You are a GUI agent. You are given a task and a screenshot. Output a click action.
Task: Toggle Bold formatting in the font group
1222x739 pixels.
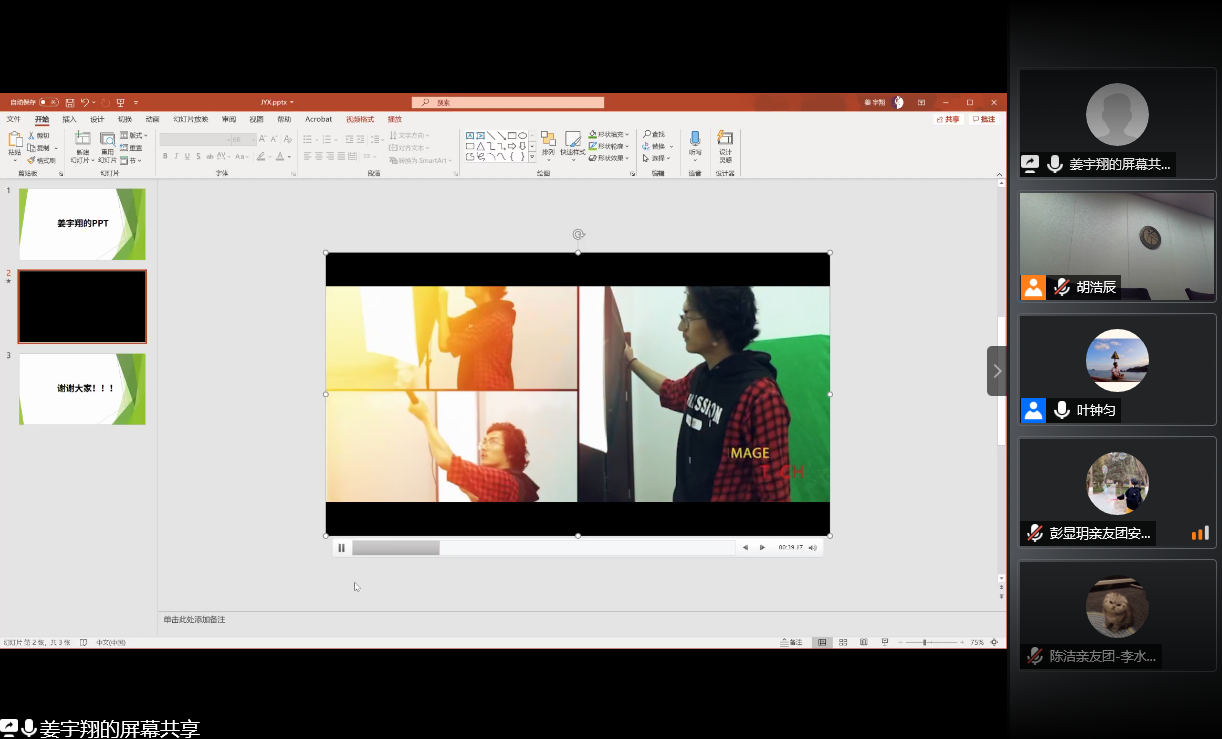tap(165, 156)
